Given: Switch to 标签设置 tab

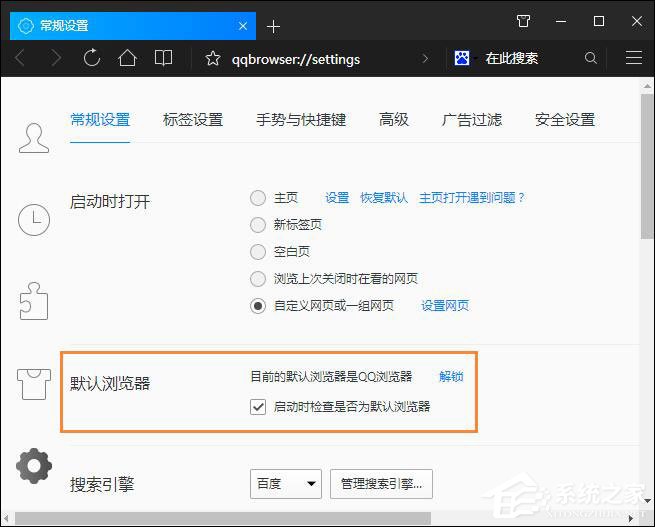Looking at the screenshot, I should click(x=193, y=120).
